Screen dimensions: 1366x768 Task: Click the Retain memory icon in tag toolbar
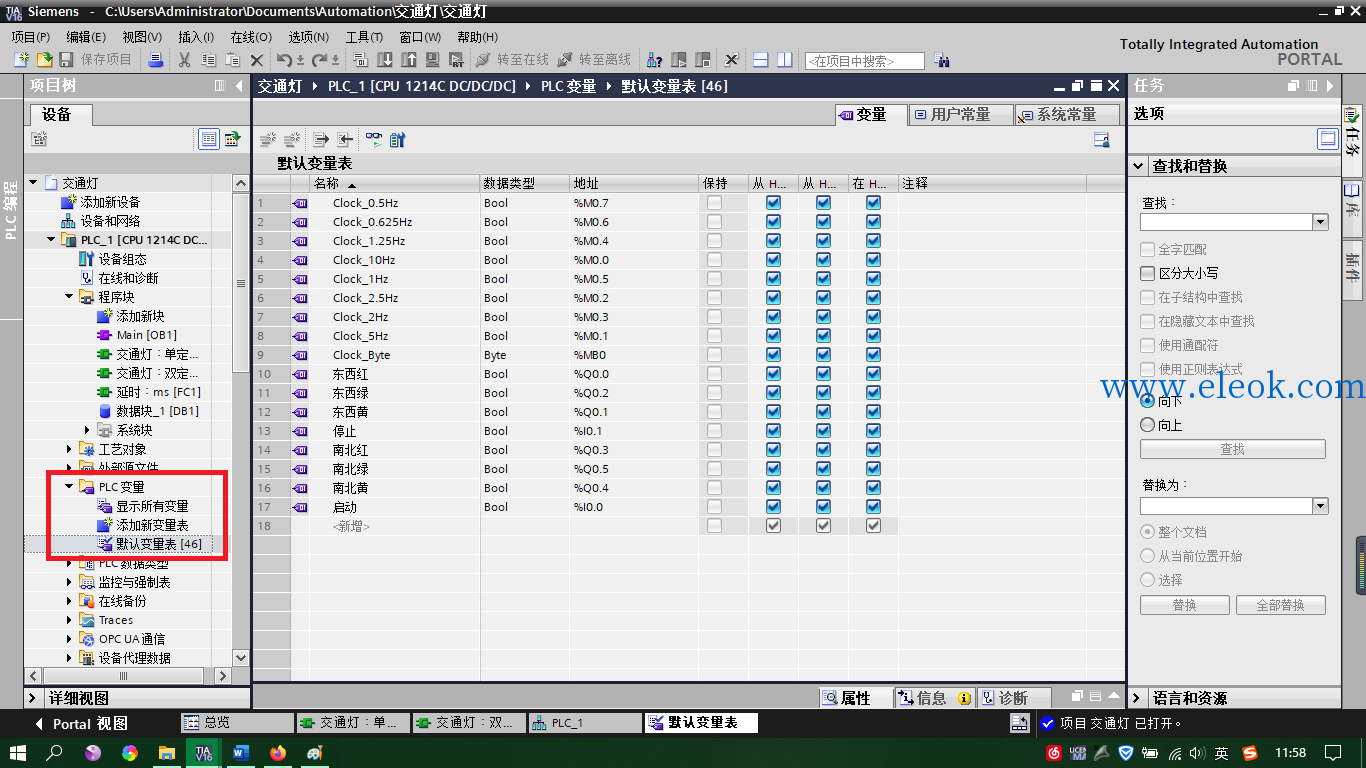(397, 139)
